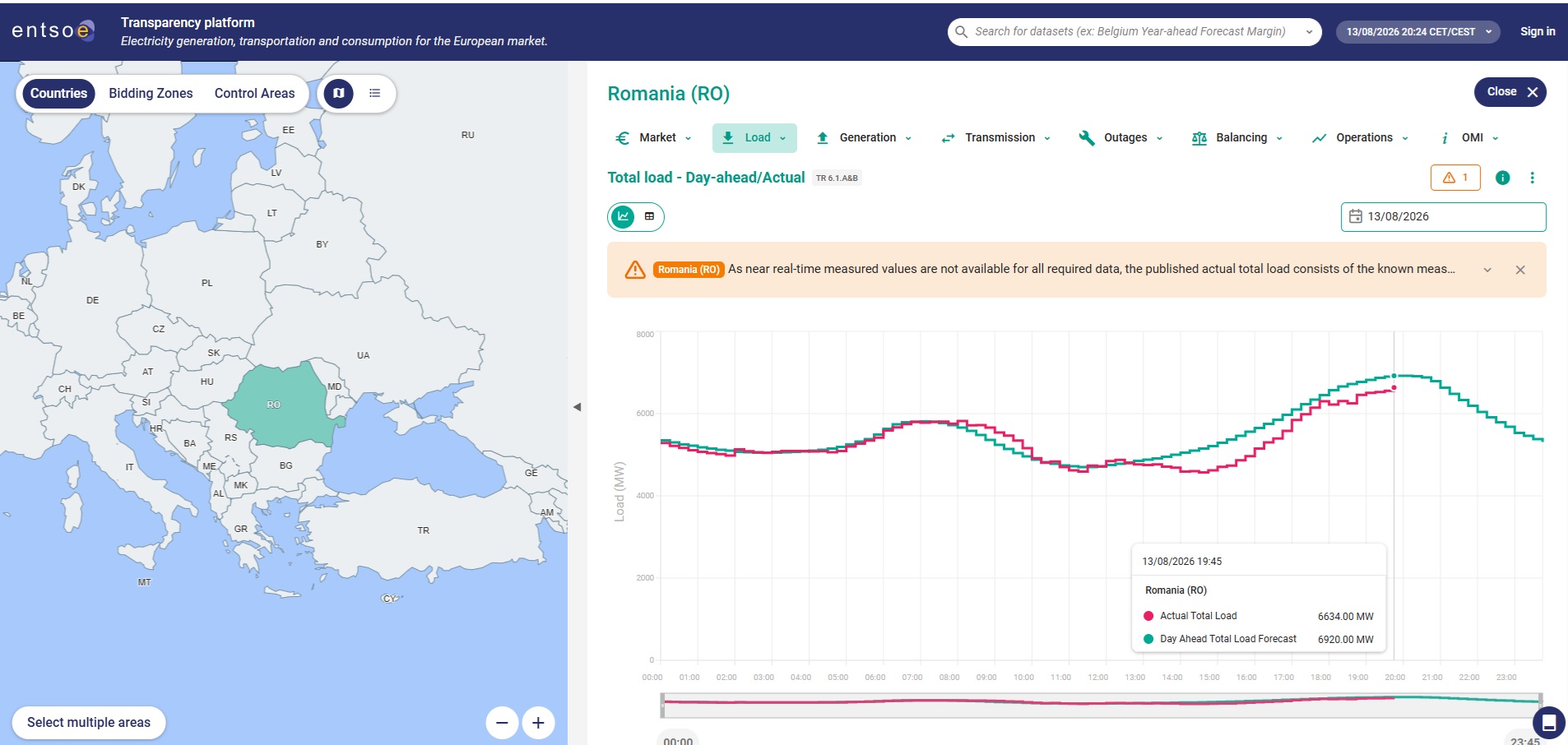Click the Sign in link
Image resolution: width=1568 pixels, height=745 pixels.
click(1538, 31)
